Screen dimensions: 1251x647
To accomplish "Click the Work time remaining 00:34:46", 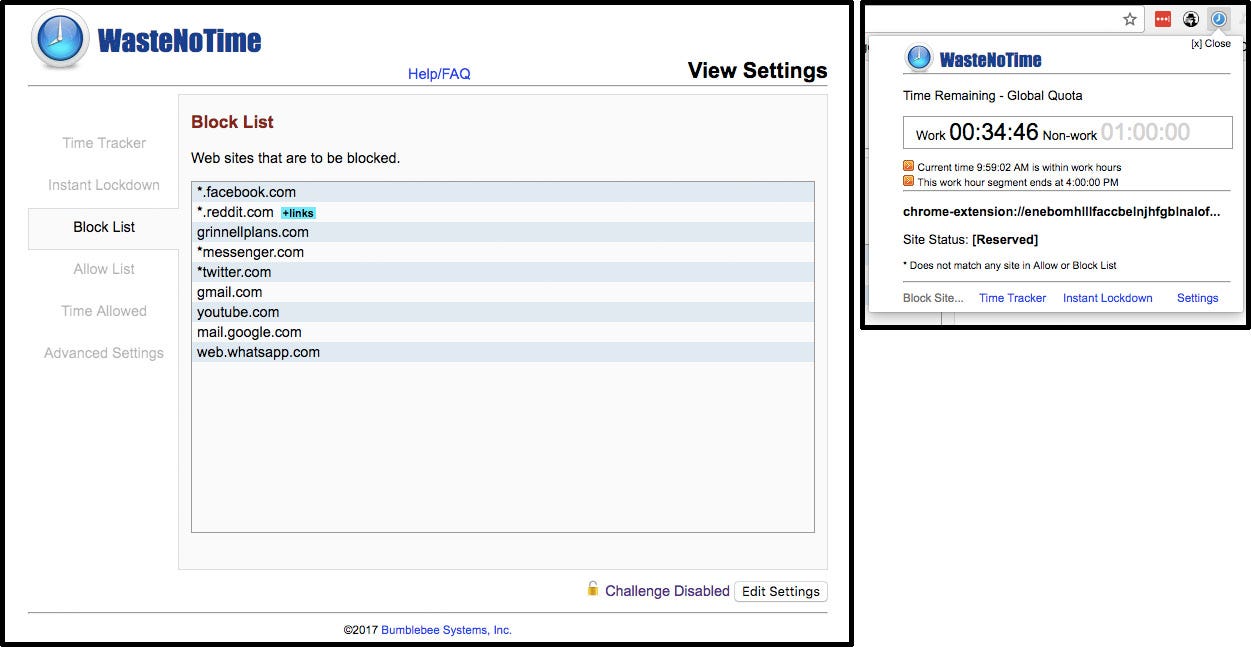I will point(994,132).
